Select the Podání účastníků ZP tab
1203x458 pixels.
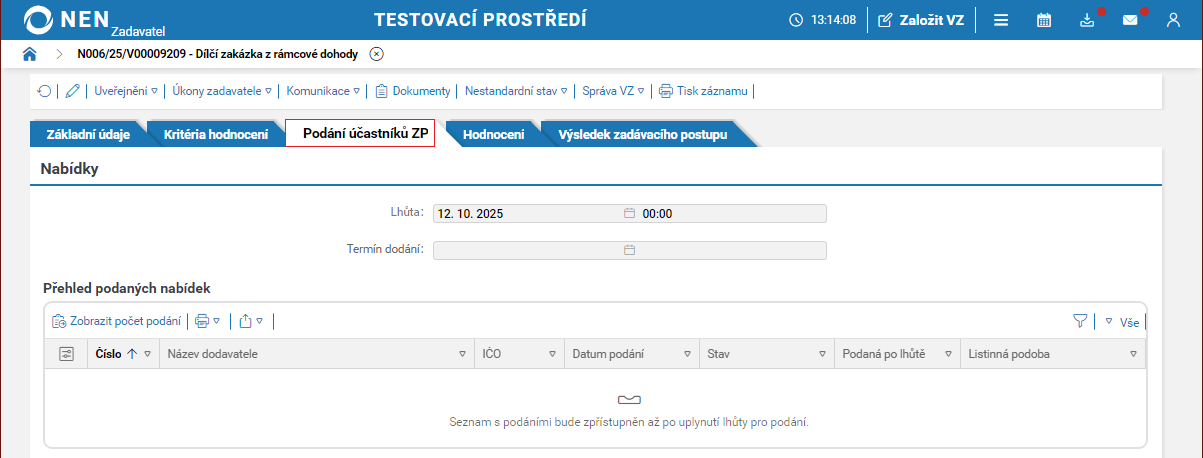point(360,134)
